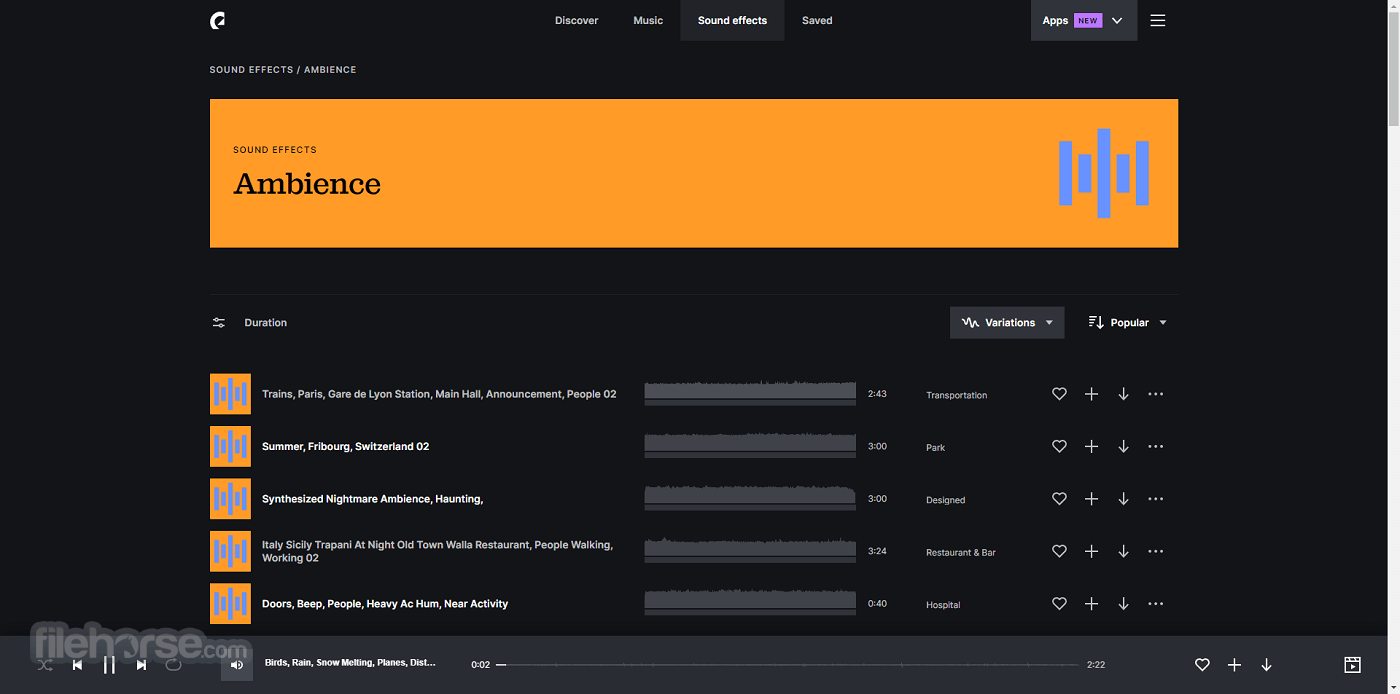The height and width of the screenshot is (694, 1400).
Task: Download Summer, Fribourg, Switzerland 02
Action: (1123, 447)
